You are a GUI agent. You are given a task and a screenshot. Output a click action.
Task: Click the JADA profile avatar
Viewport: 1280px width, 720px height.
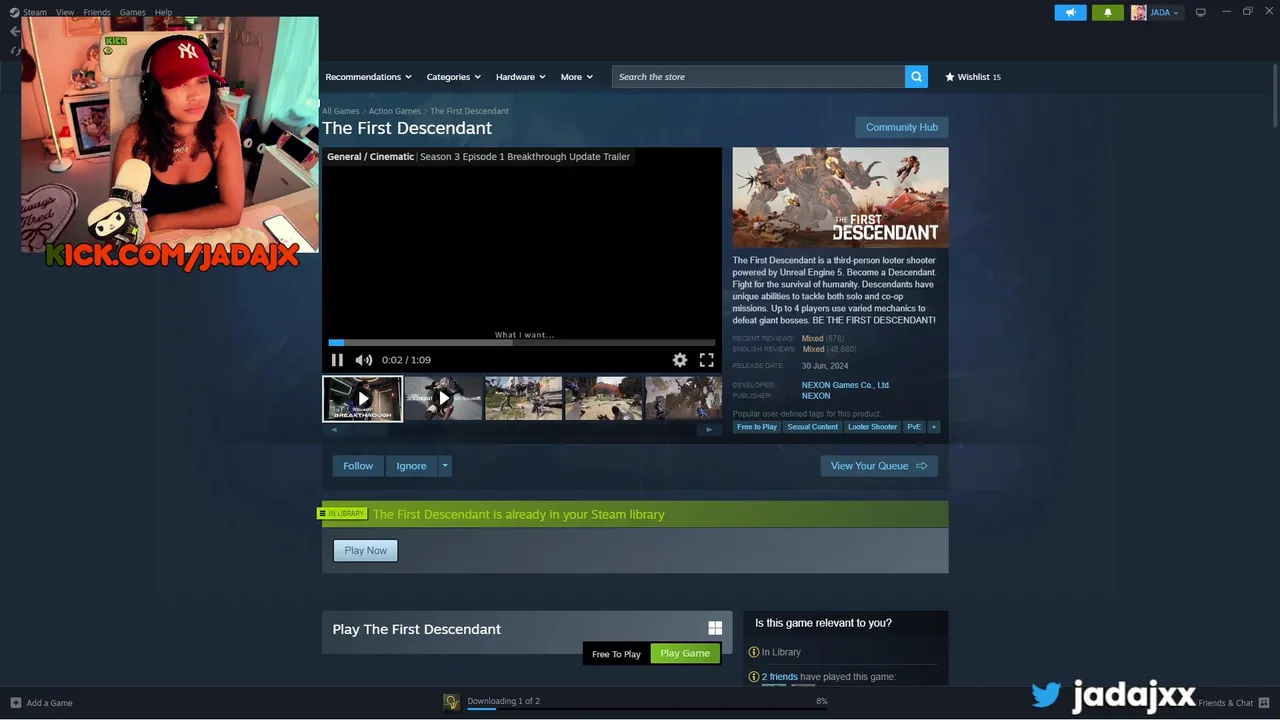1138,13
